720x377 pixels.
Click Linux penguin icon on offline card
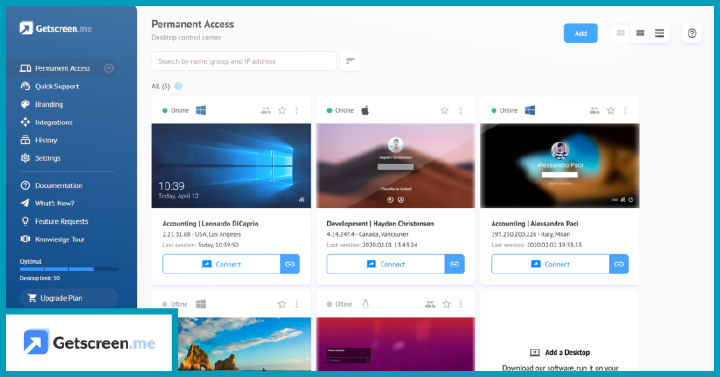[x=366, y=304]
